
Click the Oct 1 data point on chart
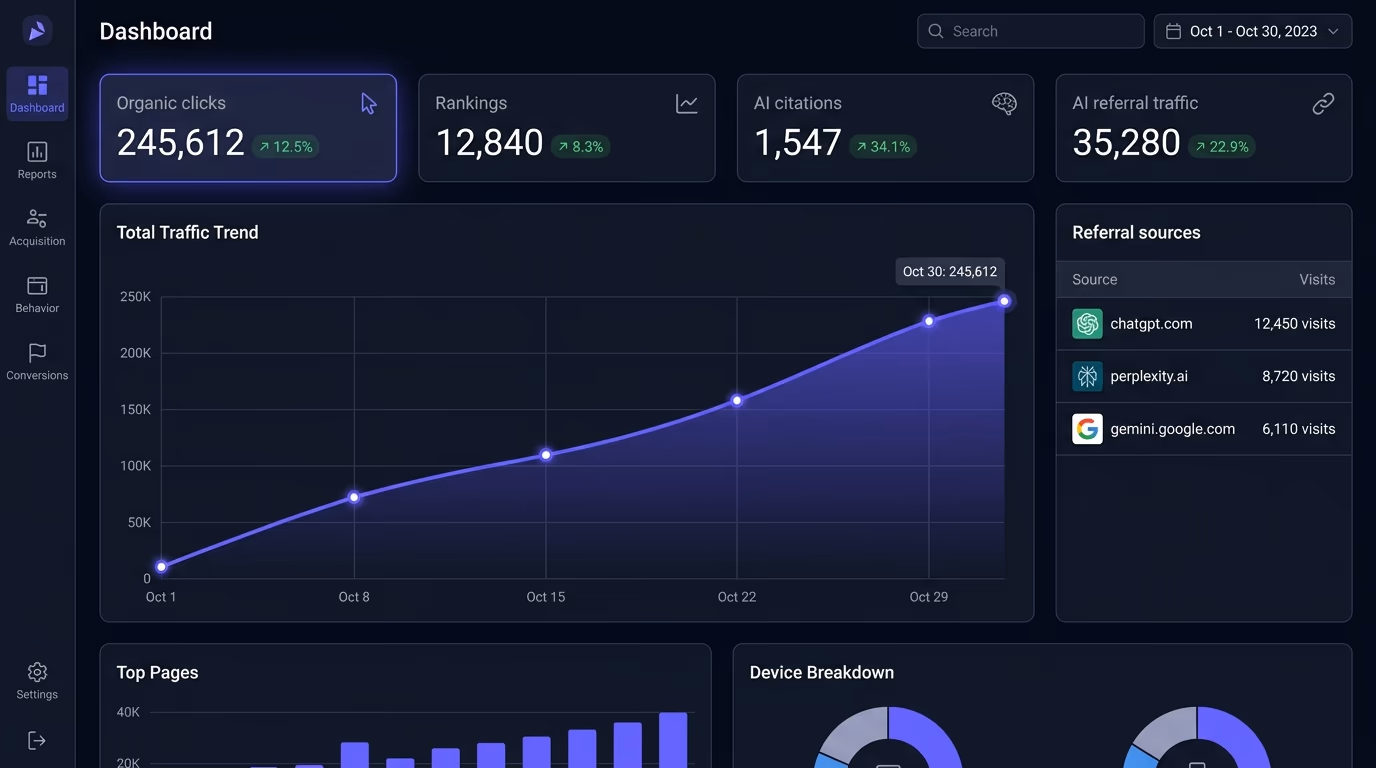coord(161,567)
